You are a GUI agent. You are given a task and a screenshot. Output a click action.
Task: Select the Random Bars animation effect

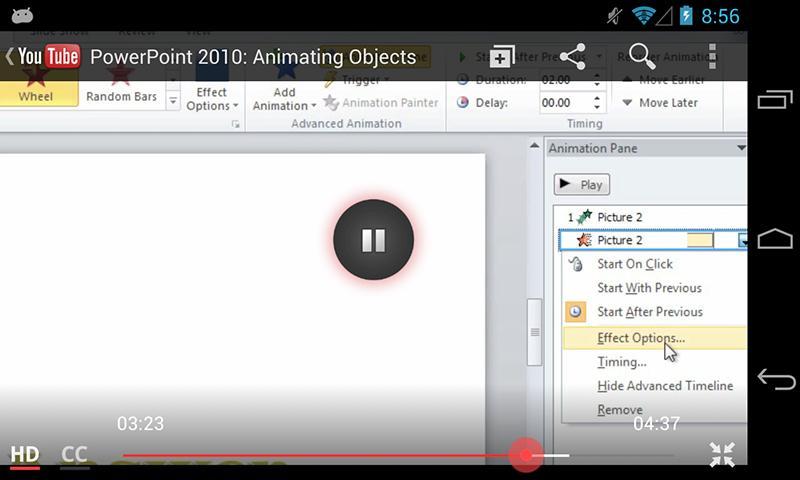coord(121,87)
